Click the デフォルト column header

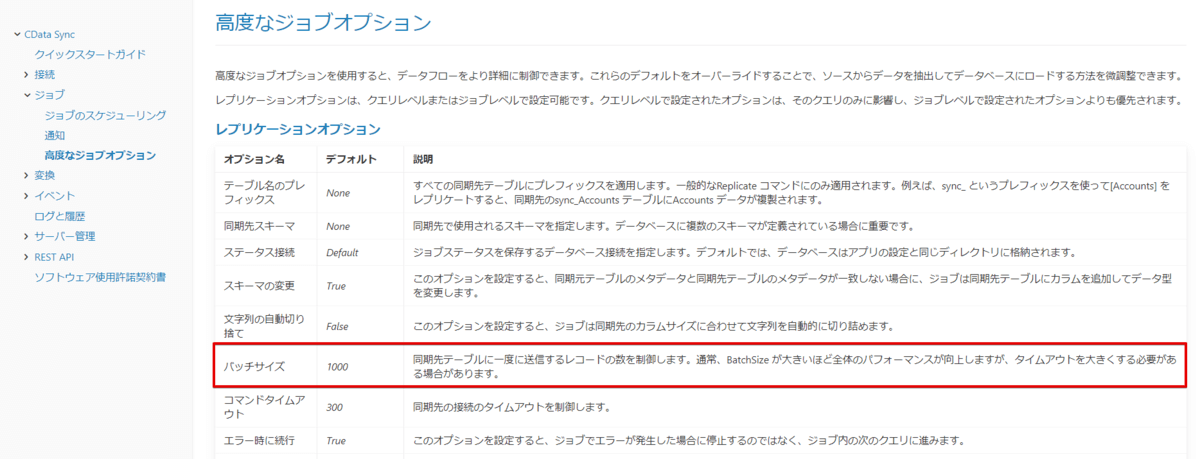pos(351,160)
